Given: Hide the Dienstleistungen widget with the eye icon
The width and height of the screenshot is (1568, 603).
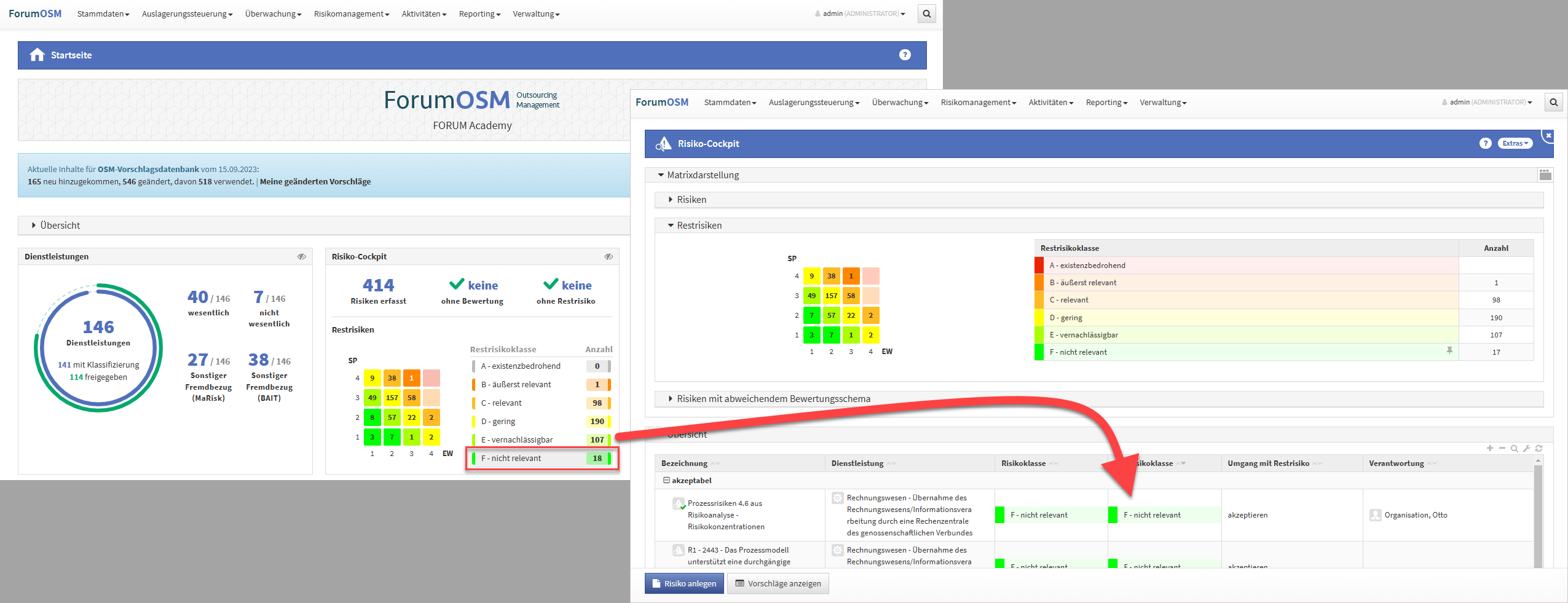Looking at the screenshot, I should [302, 256].
